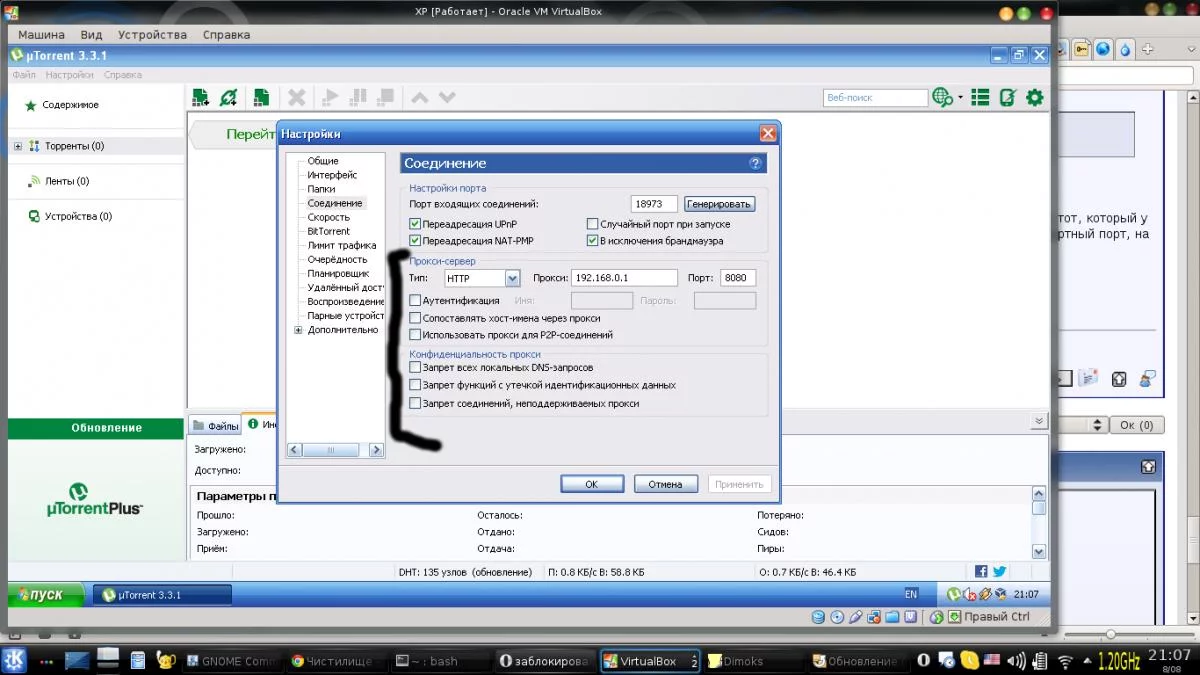The image size is (1200, 675).
Task: Enable Использовать прокси для P2P-соединений
Action: [x=415, y=335]
